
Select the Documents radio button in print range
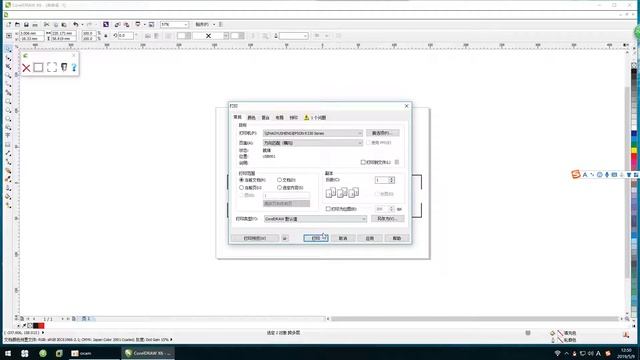pos(280,180)
